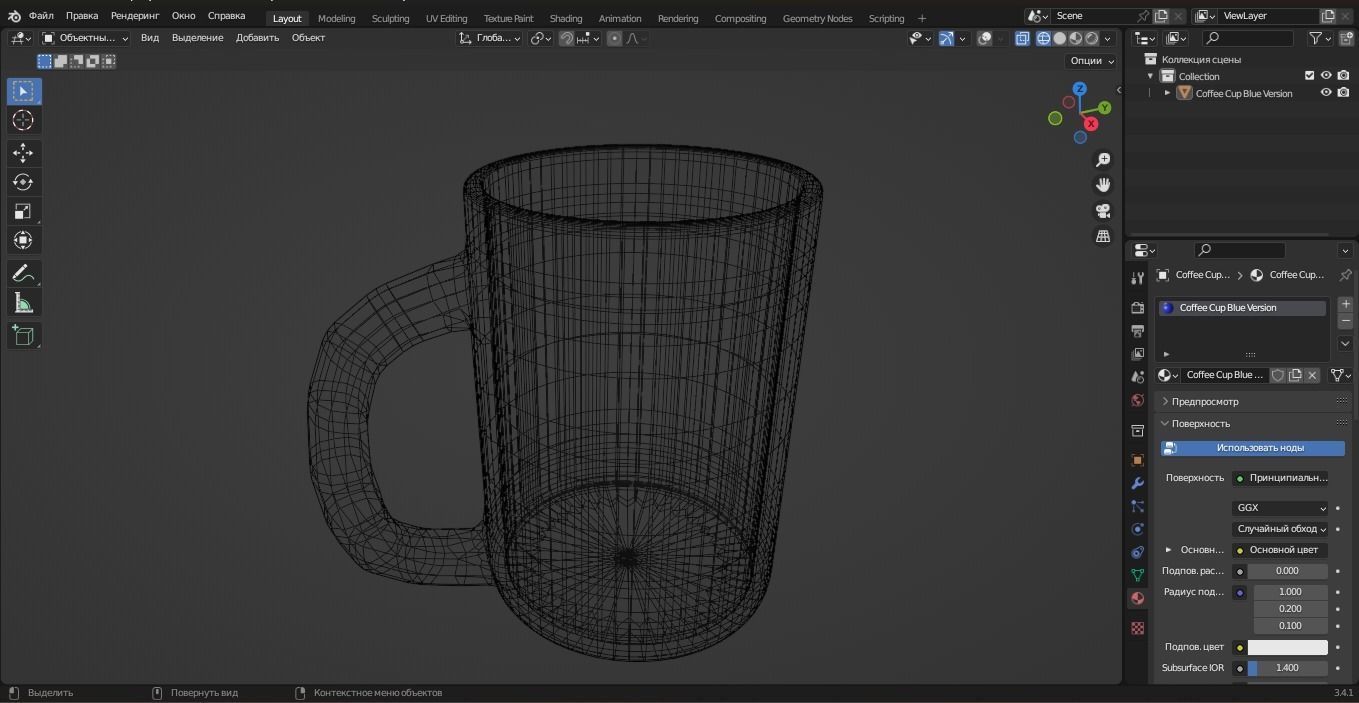Open the Physics properties tab
This screenshot has width=1359, height=703.
pos(1137,529)
